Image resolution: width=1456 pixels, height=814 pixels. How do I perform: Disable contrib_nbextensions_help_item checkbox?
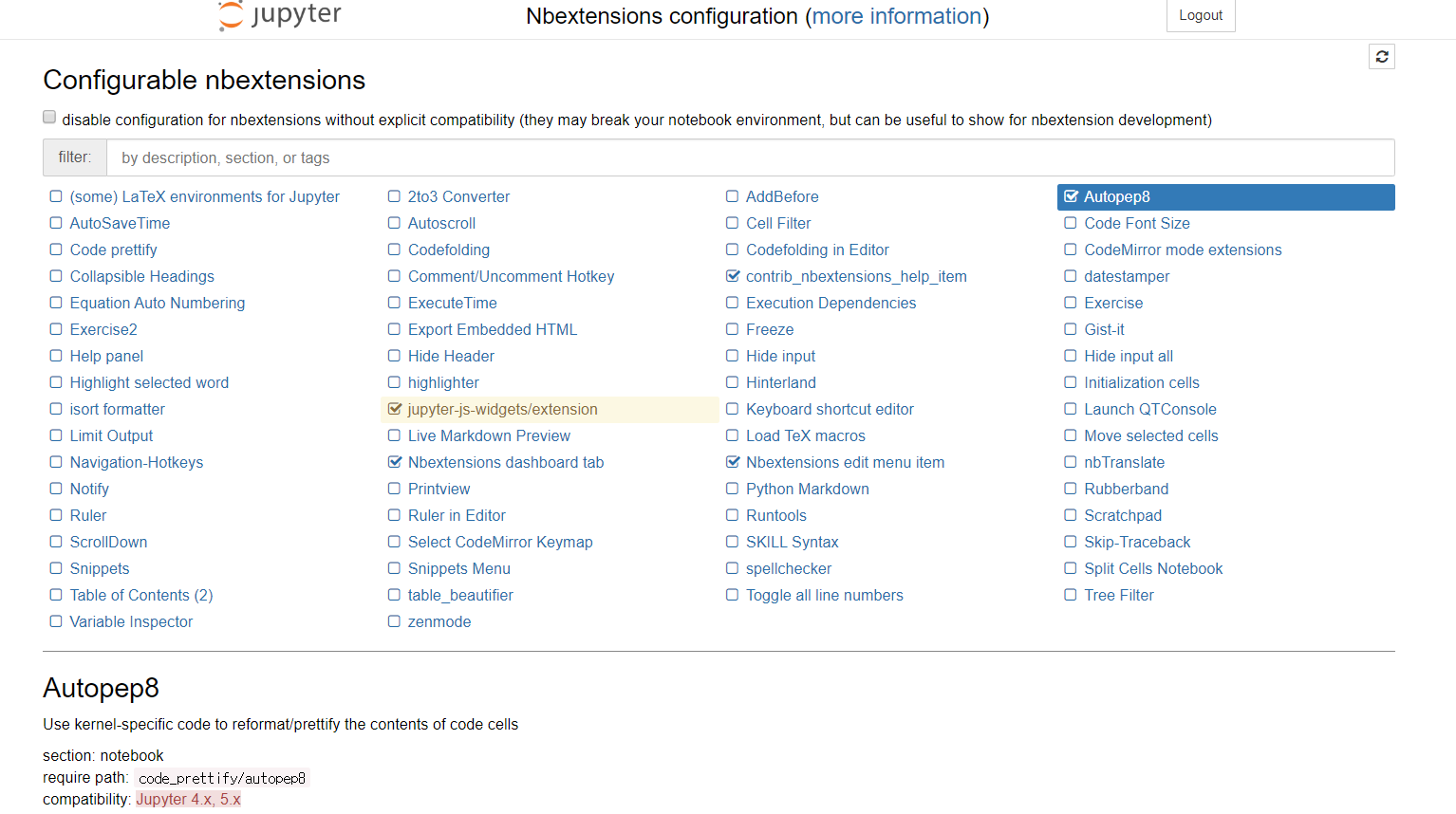733,276
